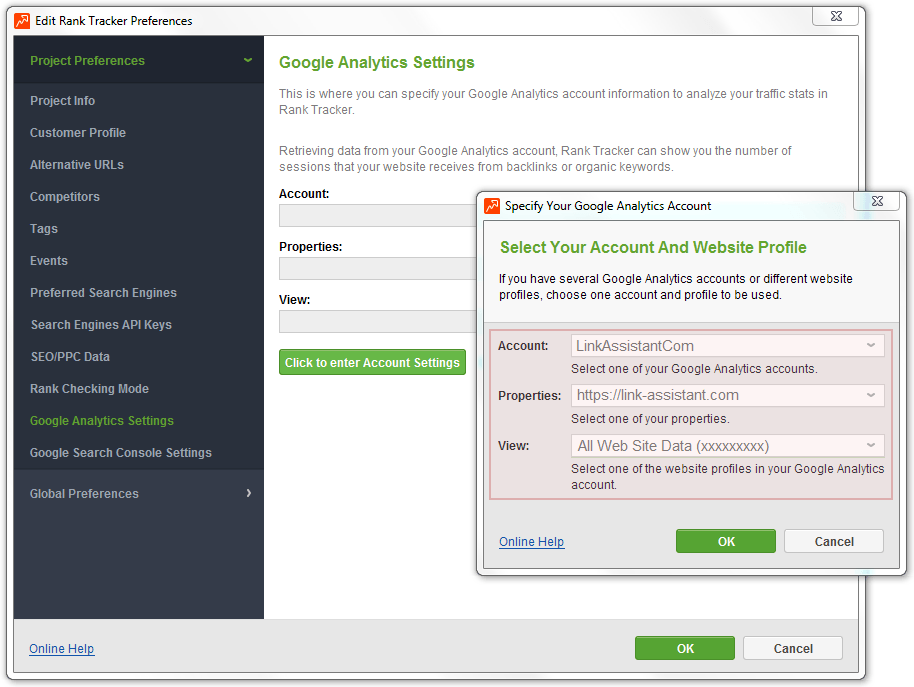Collapse the Project Preferences section

248,60
